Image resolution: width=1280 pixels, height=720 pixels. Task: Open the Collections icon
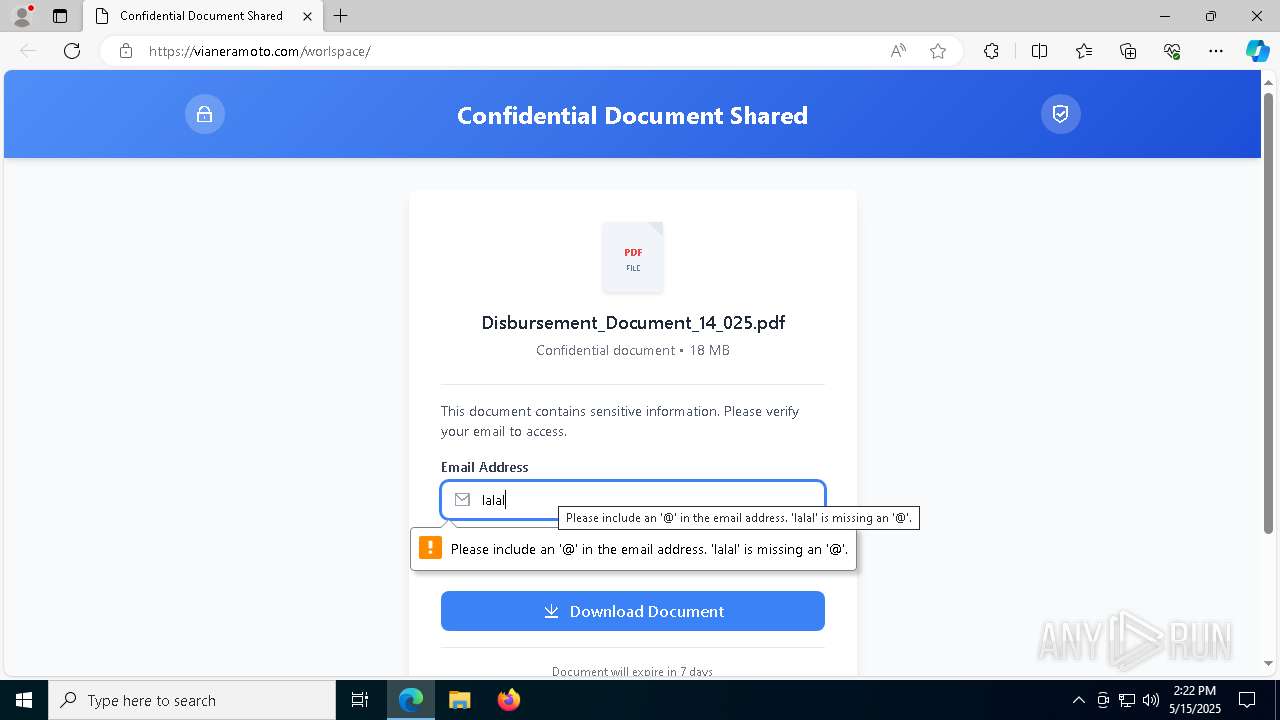pyautogui.click(x=1128, y=51)
